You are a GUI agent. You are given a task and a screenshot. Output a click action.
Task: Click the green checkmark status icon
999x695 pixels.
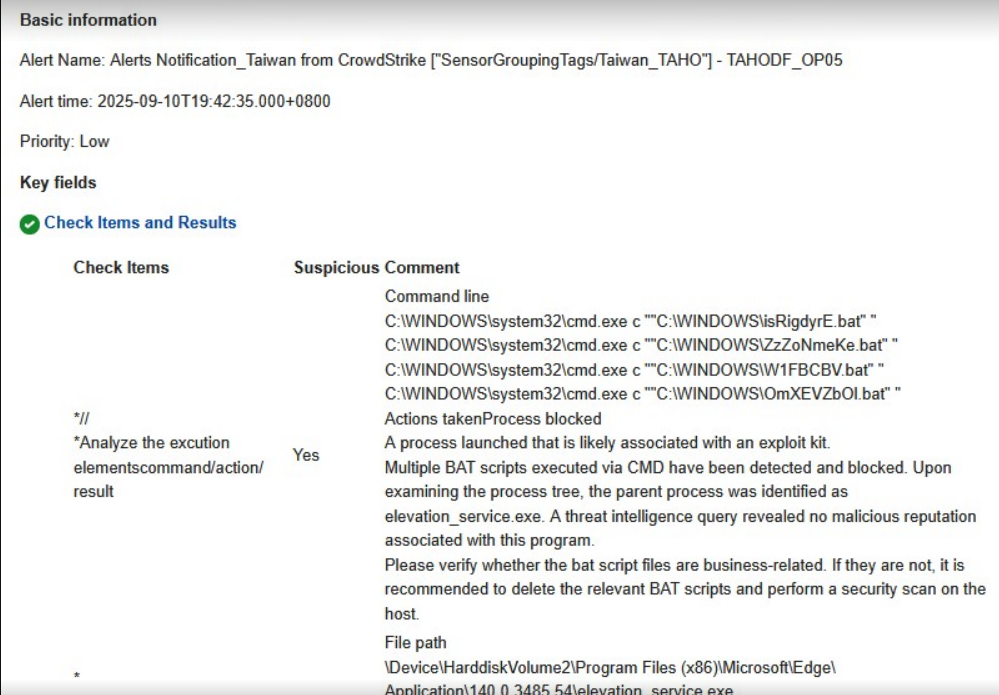[29, 223]
